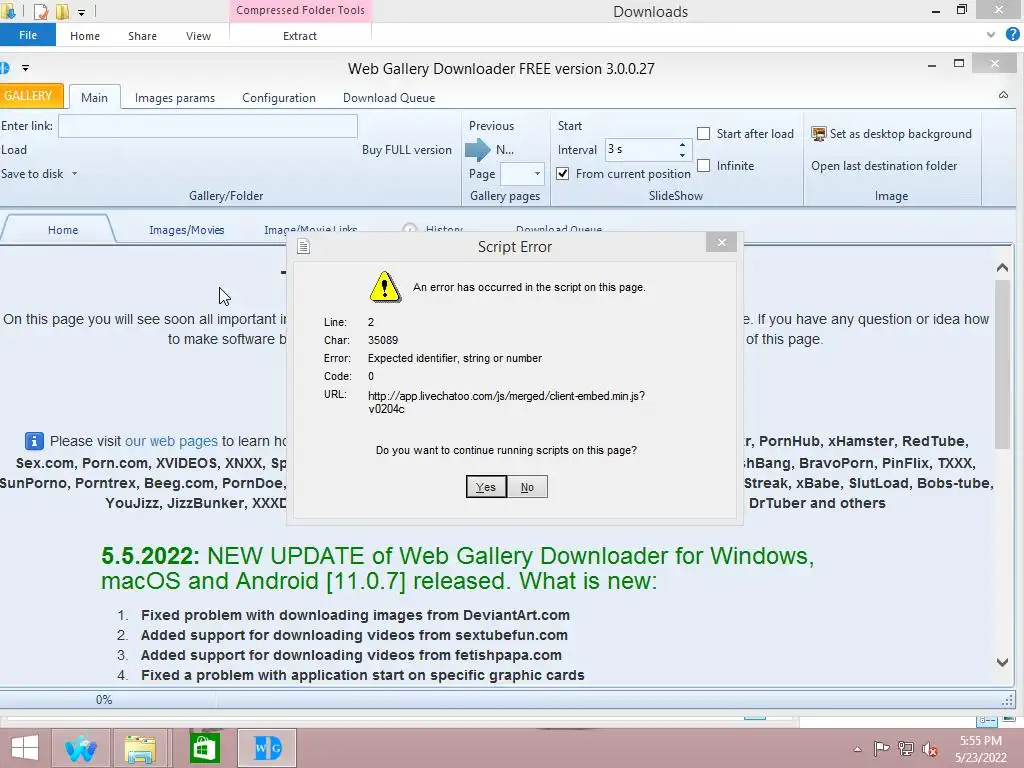Open Download Queue ribbon tab
The image size is (1024, 768).
pos(389,98)
